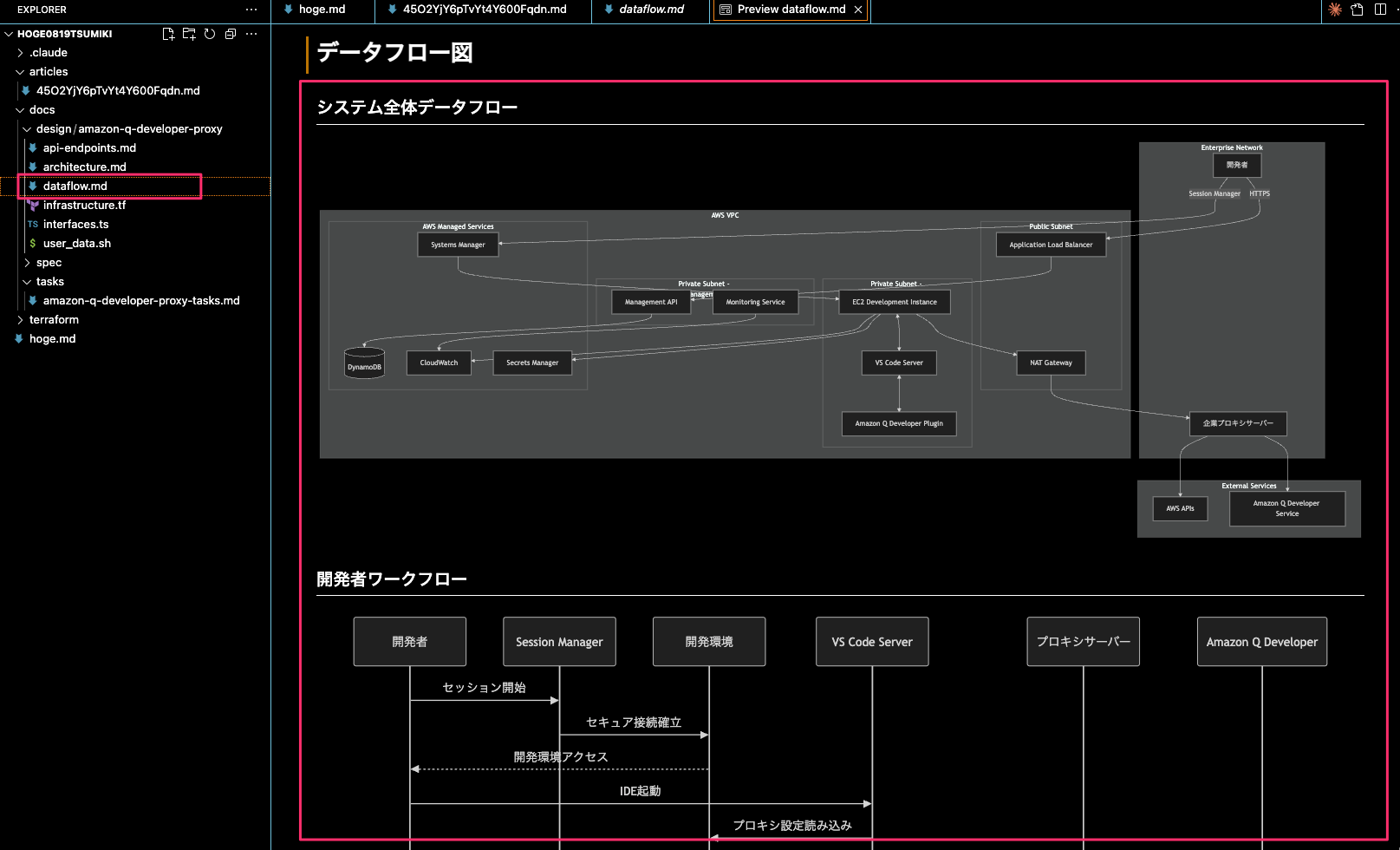Click the 開発者ワークフロー section heading
This screenshot has height=850, width=1400.
click(x=392, y=579)
